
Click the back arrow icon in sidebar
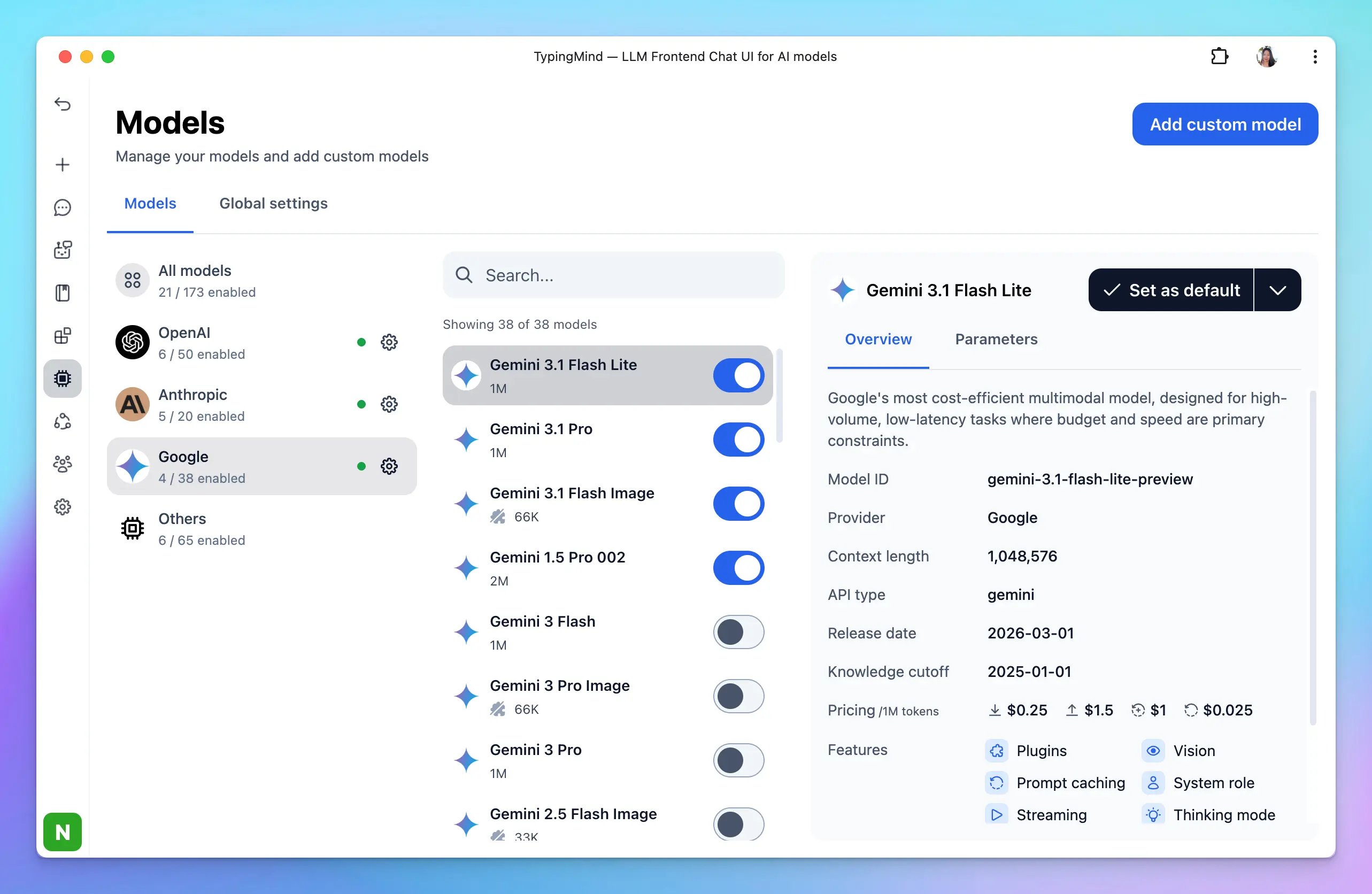[62, 104]
